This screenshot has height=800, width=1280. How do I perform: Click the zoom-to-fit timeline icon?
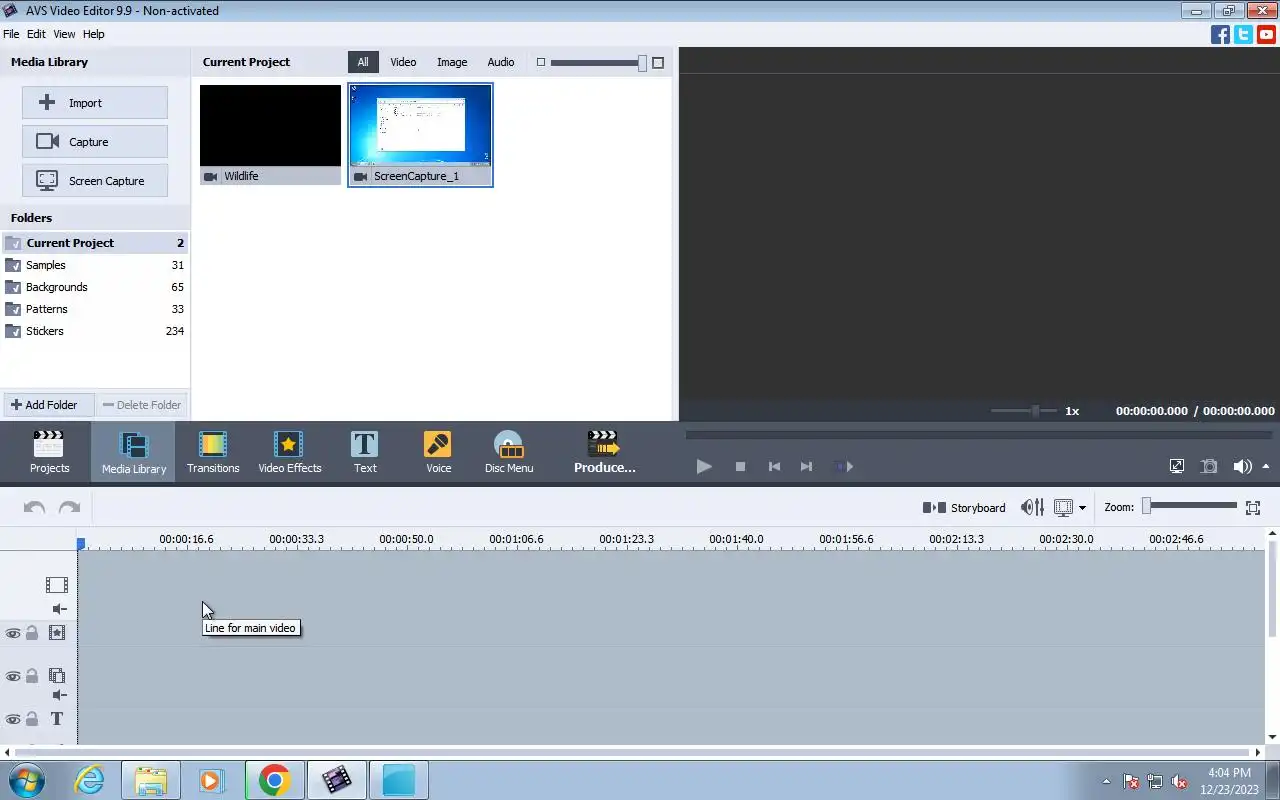(x=1252, y=508)
